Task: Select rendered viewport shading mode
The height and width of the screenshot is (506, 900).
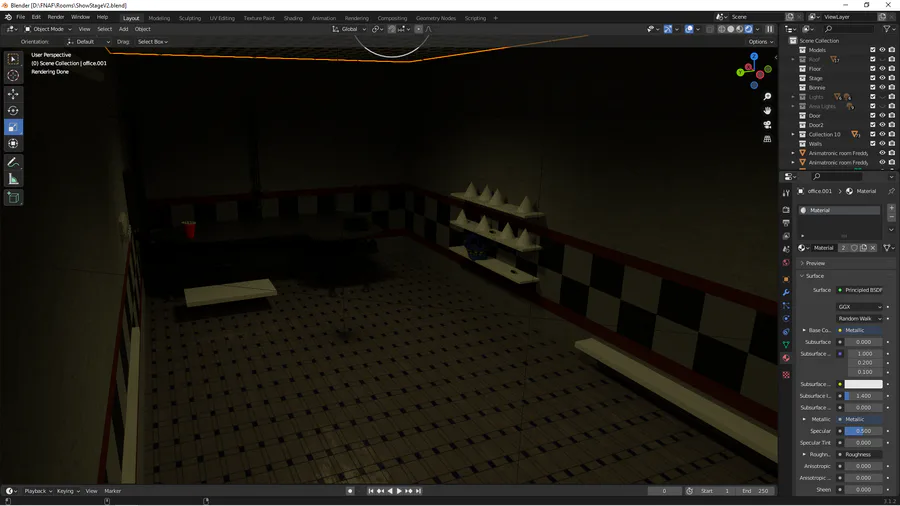Action: (748, 29)
